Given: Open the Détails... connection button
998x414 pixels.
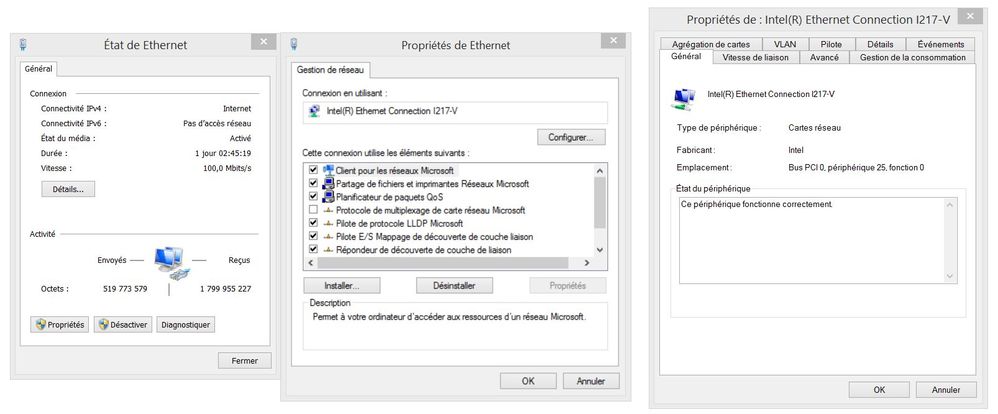Looking at the screenshot, I should pos(68,188).
